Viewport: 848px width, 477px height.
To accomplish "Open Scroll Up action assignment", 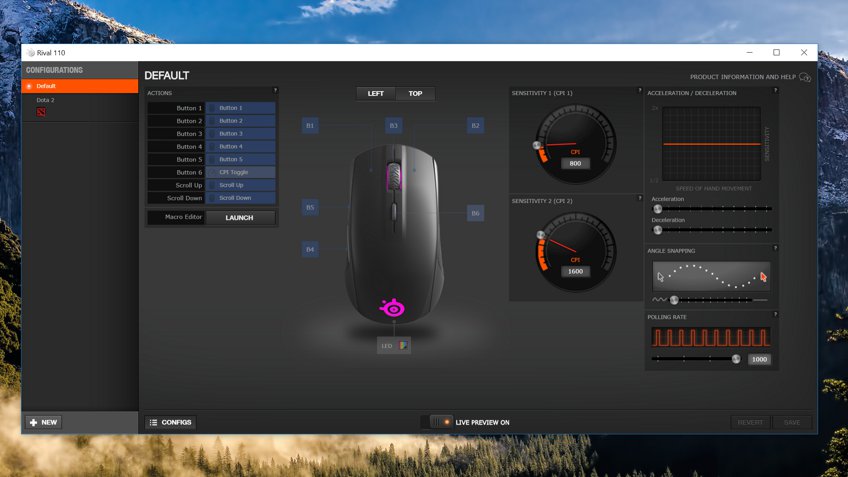I will [x=241, y=185].
